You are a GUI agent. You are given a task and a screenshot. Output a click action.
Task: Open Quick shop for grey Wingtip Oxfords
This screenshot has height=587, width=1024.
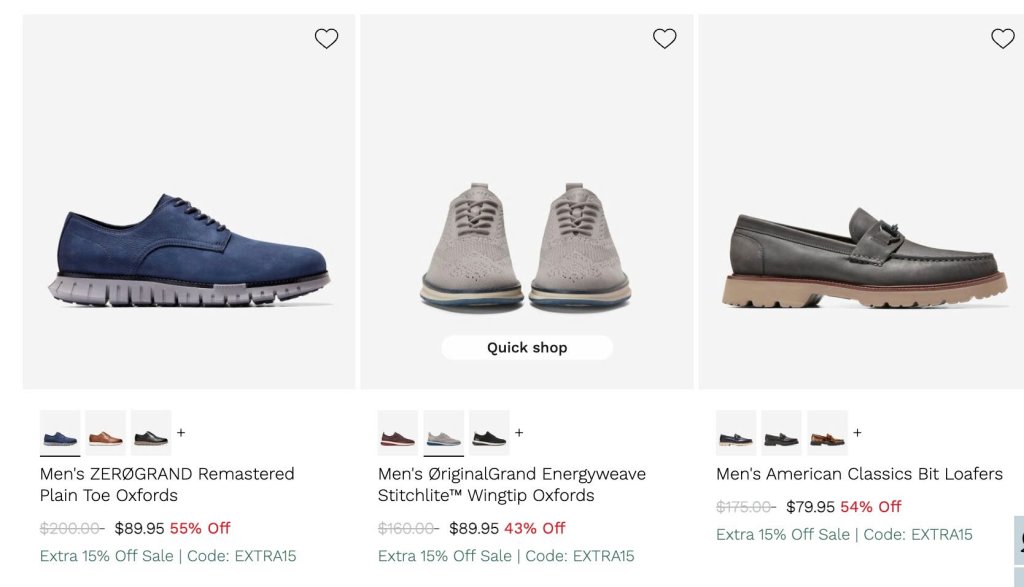pyautogui.click(x=527, y=347)
